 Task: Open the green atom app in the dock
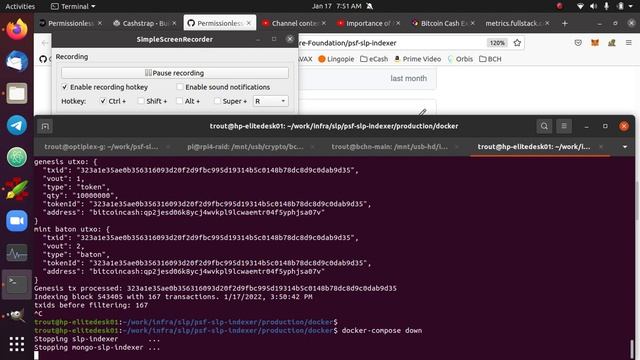[x=17, y=157]
